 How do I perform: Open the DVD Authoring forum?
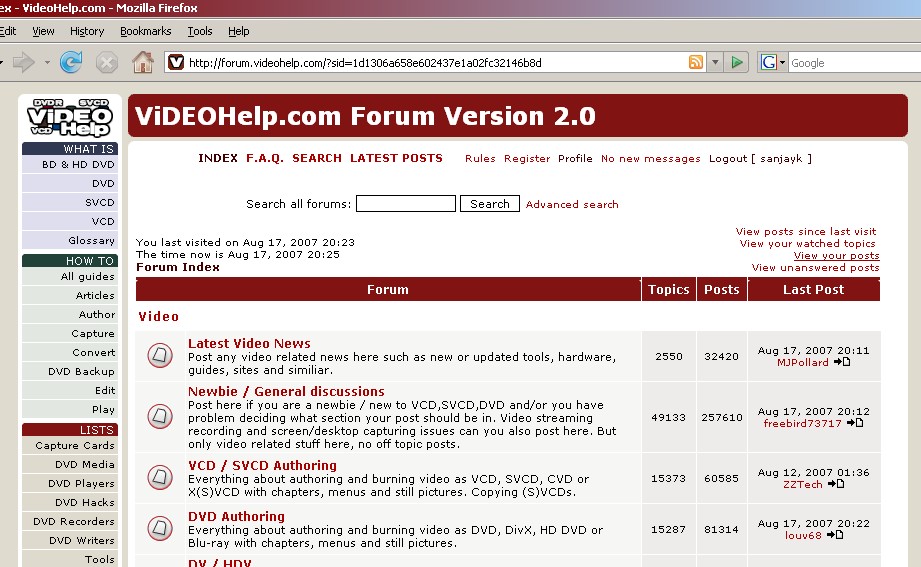(236, 516)
